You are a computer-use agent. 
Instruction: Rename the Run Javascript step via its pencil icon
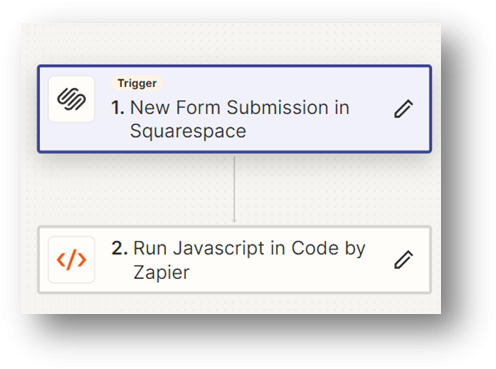(x=404, y=260)
